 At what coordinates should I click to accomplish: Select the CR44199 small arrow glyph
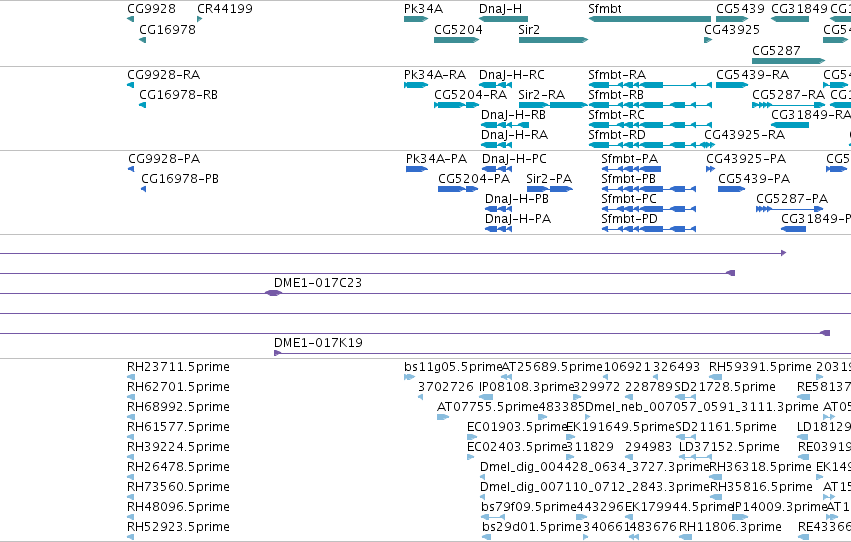tap(200, 19)
